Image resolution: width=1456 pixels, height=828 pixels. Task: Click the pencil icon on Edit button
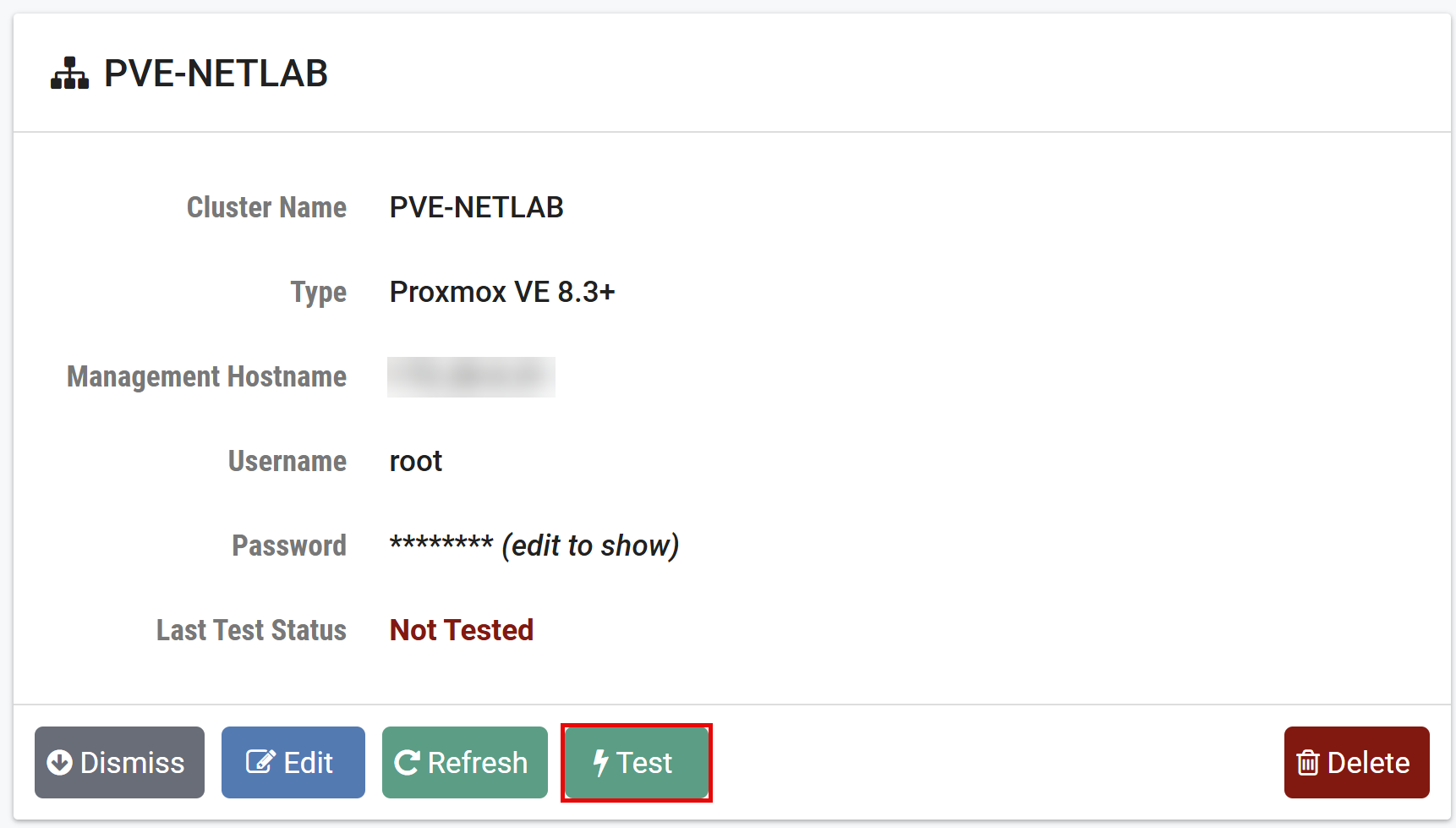[260, 762]
